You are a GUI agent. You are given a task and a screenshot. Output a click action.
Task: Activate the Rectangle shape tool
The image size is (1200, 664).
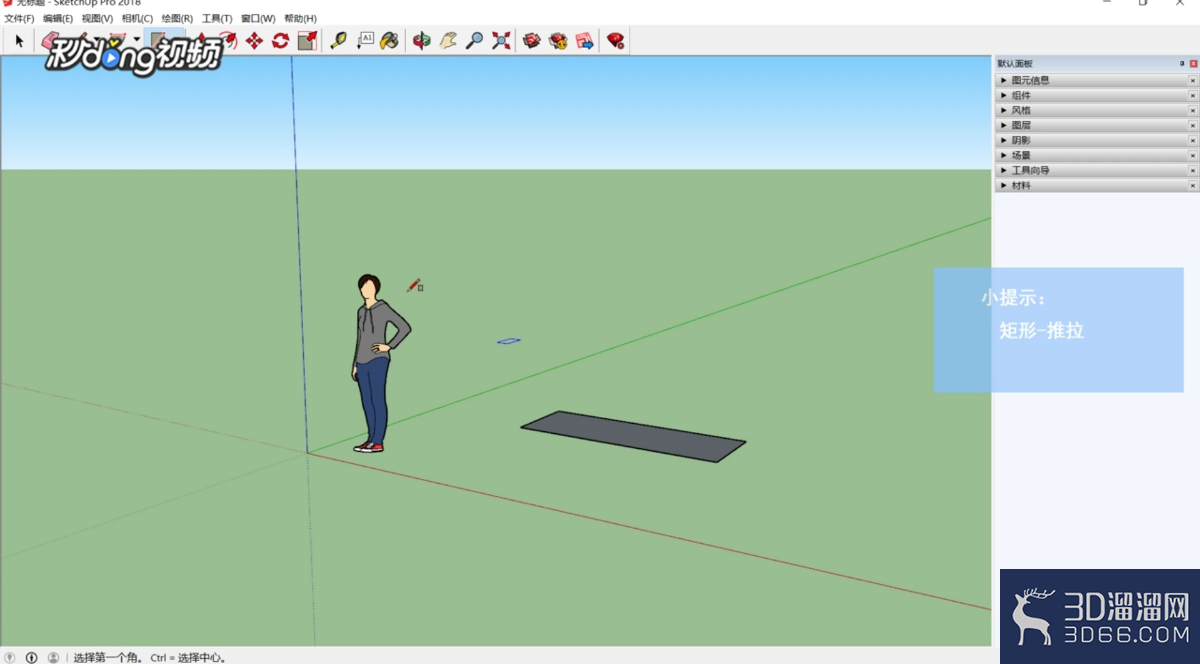158,41
